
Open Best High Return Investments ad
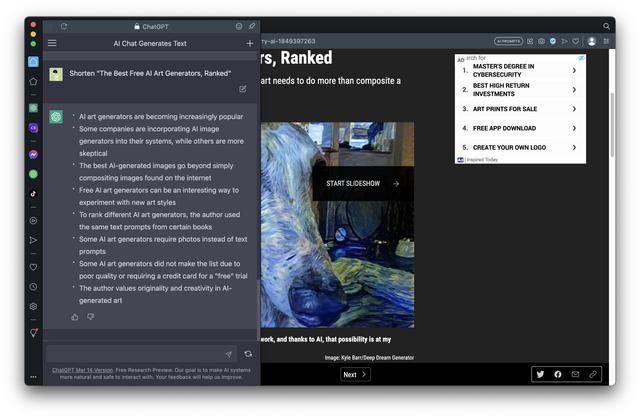[520, 89]
